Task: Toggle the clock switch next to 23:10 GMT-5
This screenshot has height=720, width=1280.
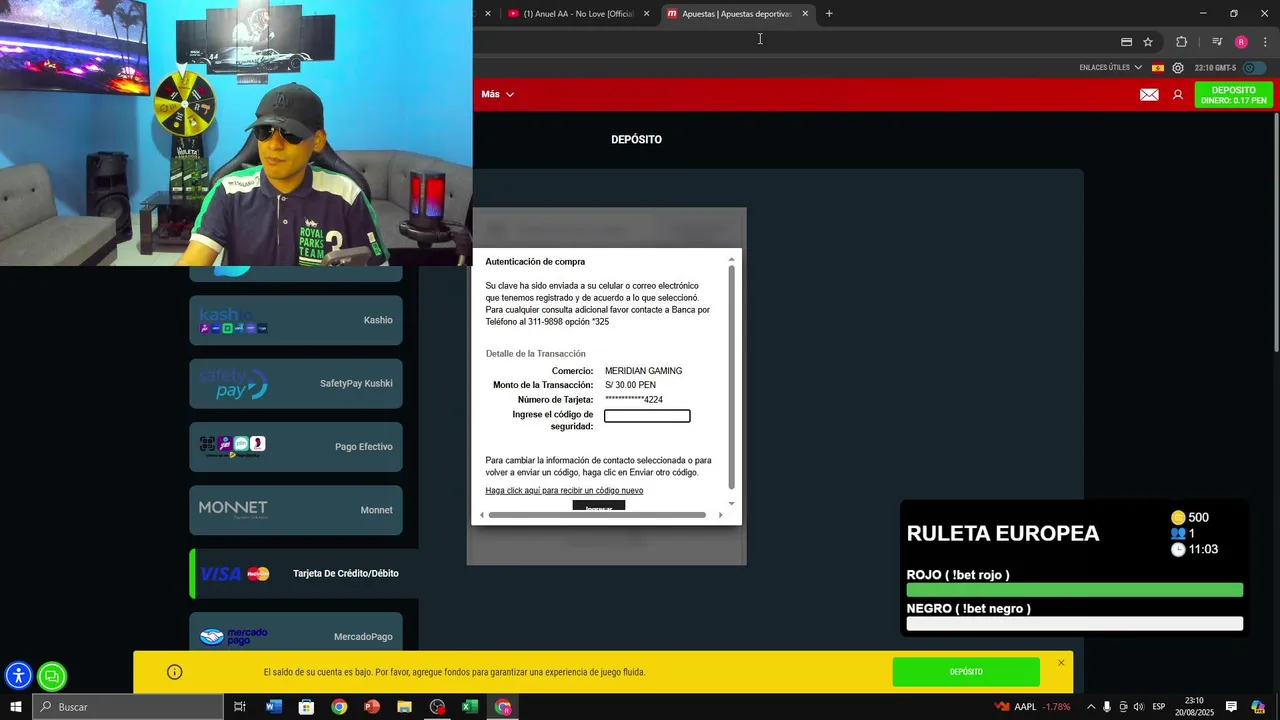Action: (x=1254, y=68)
